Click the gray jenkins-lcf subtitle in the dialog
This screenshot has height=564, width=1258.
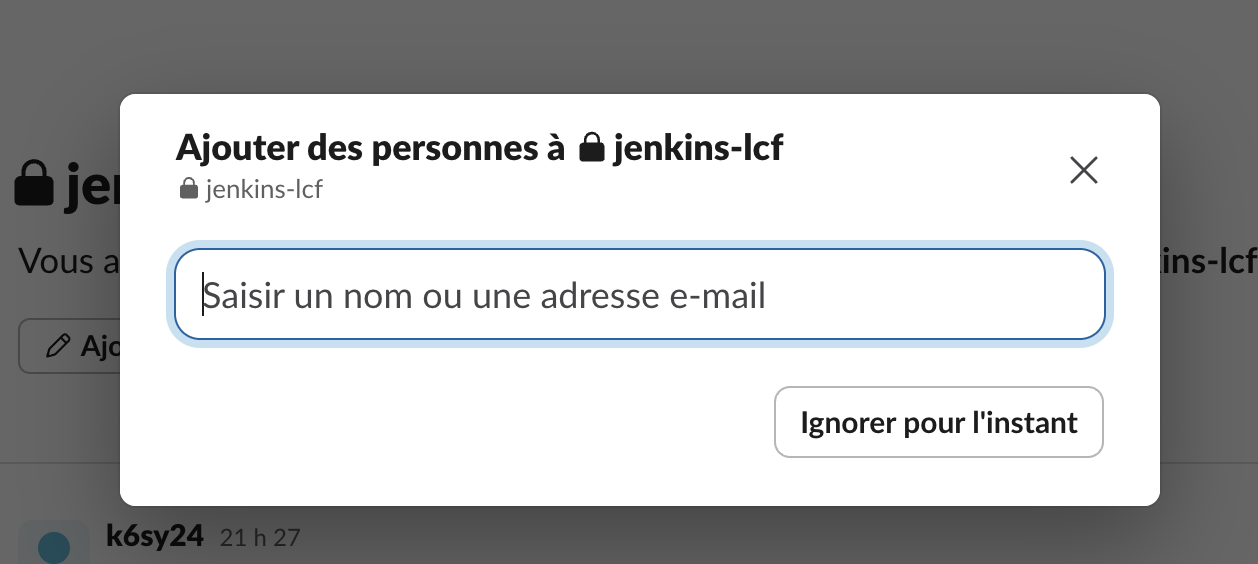(x=264, y=189)
